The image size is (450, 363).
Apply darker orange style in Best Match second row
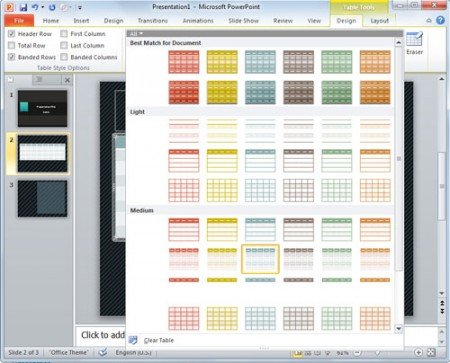click(x=375, y=92)
